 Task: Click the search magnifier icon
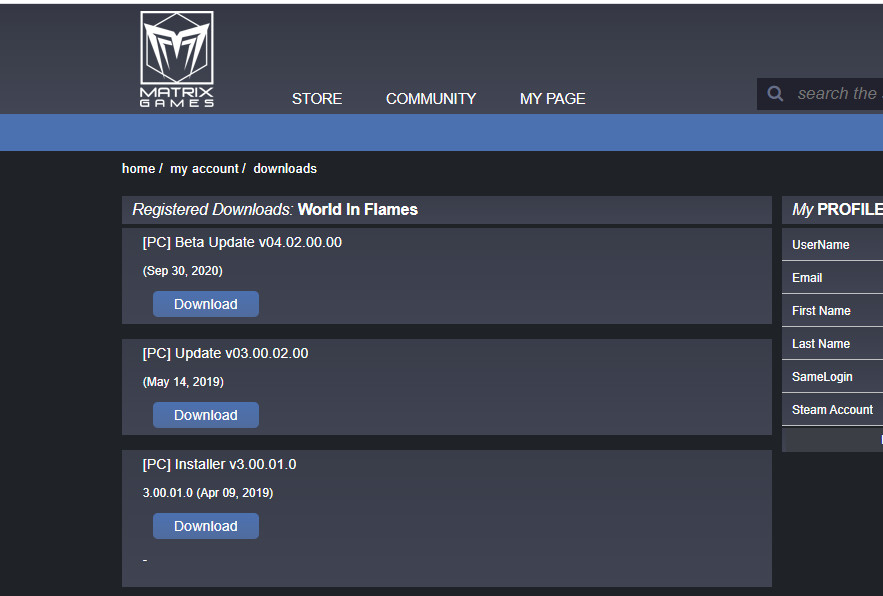[775, 94]
